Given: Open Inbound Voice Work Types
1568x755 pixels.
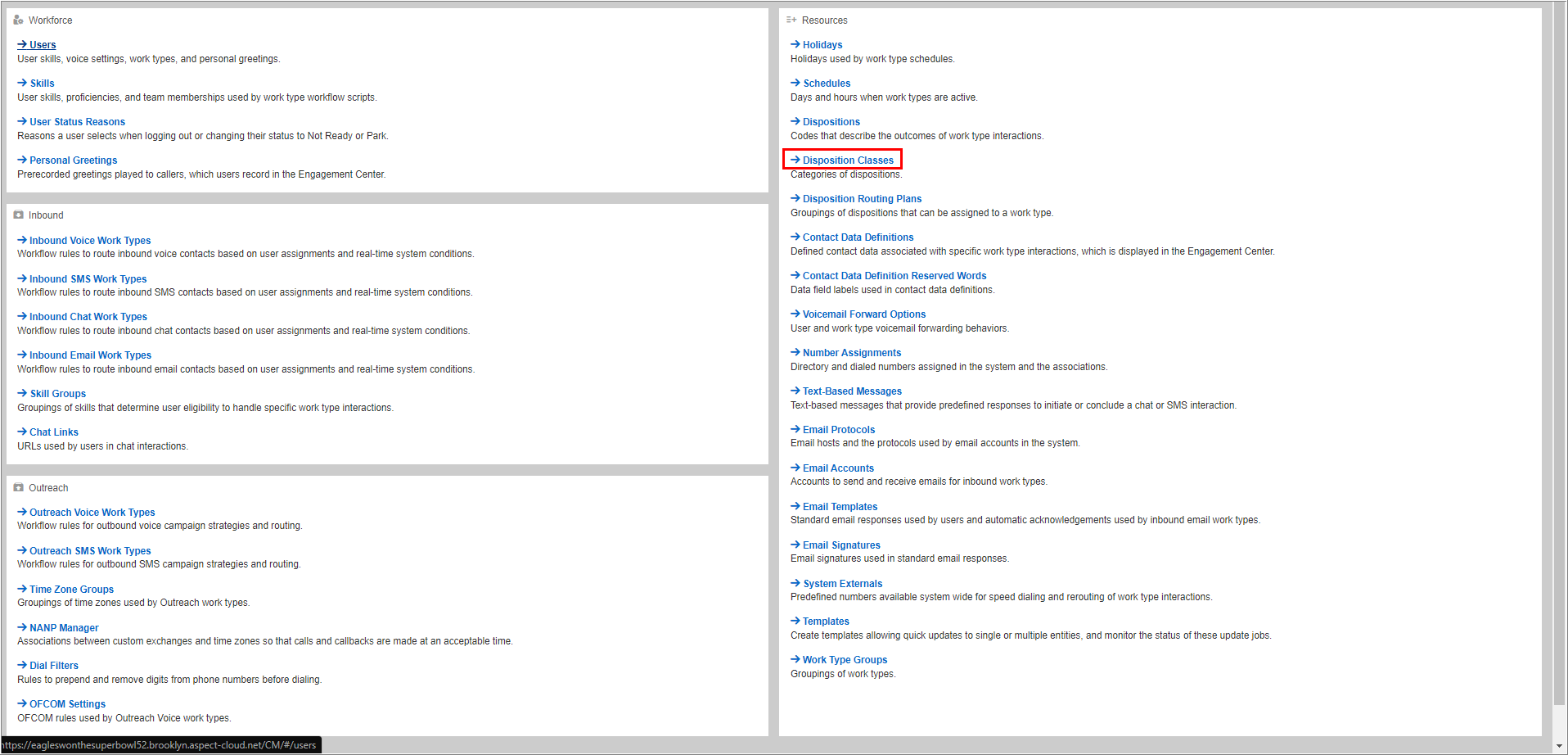Looking at the screenshot, I should pyautogui.click(x=90, y=240).
